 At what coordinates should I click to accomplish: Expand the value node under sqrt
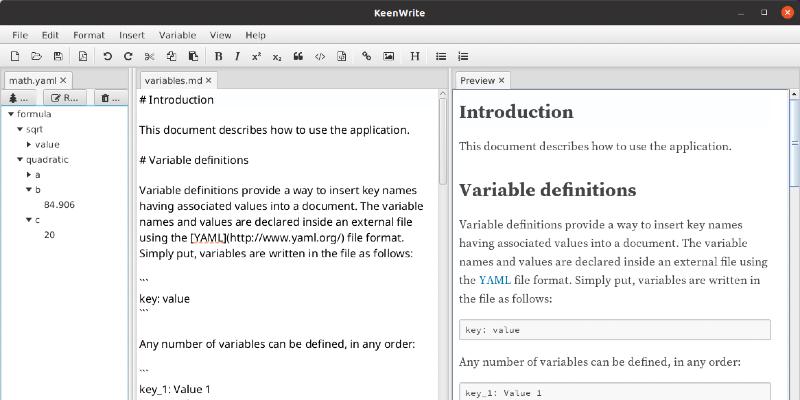point(30,144)
